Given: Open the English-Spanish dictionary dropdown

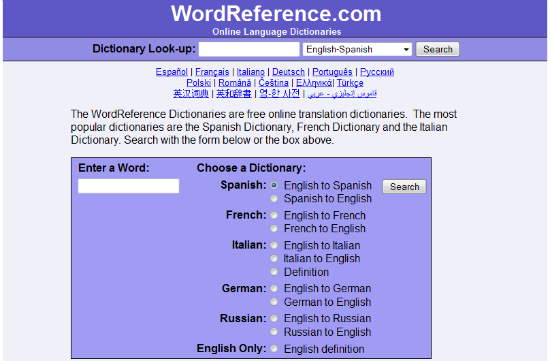Looking at the screenshot, I should click(x=357, y=49).
